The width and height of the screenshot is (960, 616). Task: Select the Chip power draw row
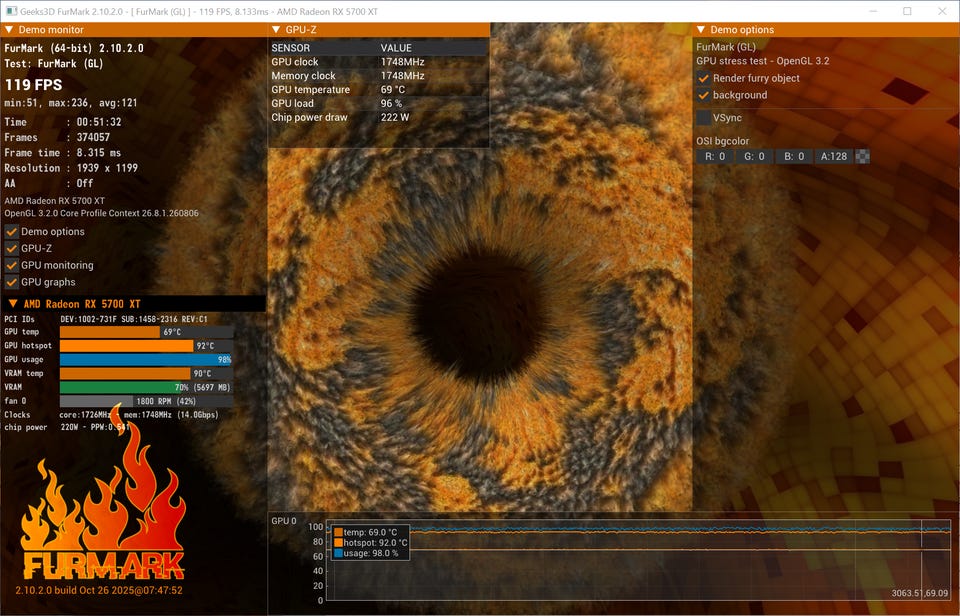pyautogui.click(x=378, y=118)
